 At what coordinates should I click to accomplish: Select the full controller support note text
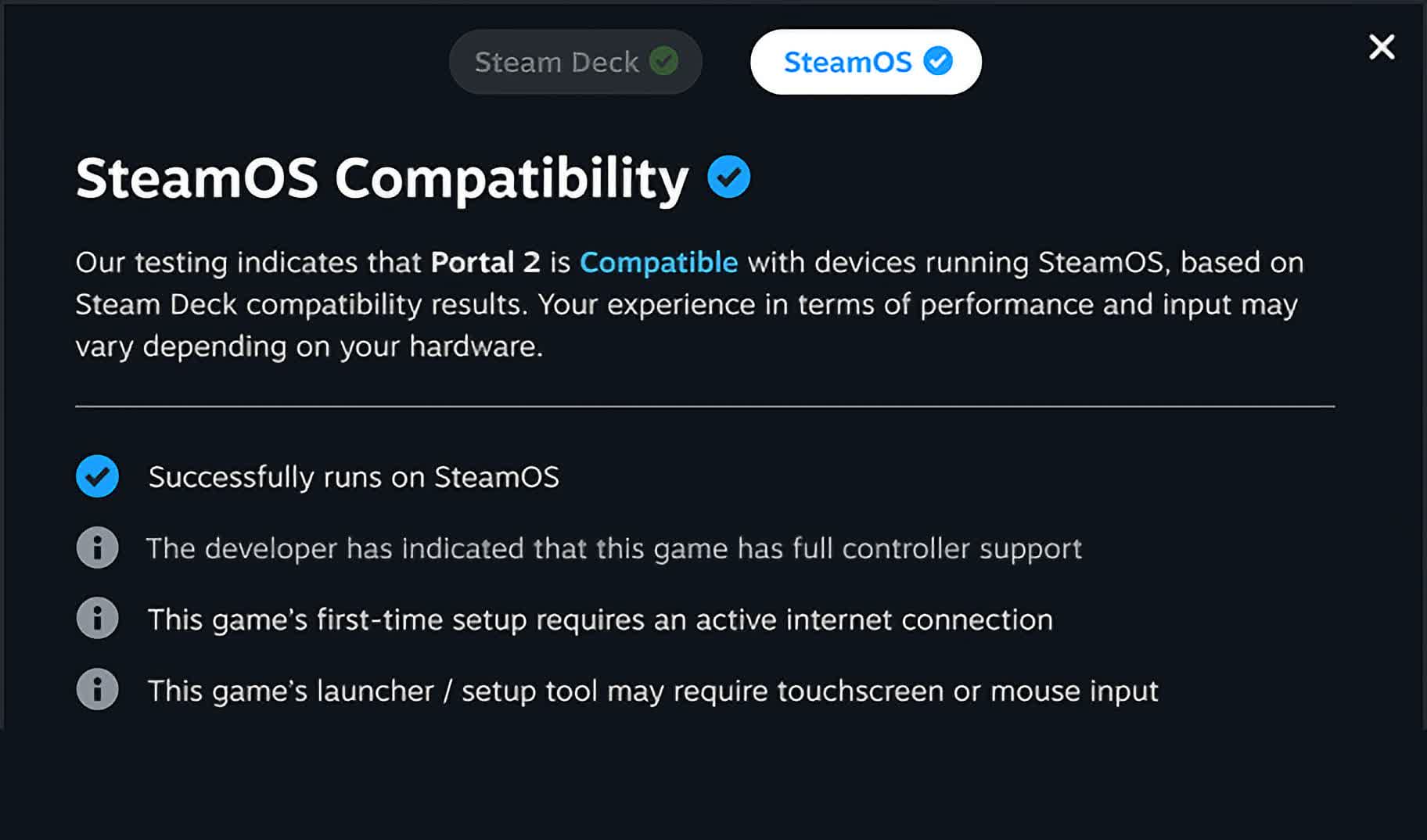(614, 548)
